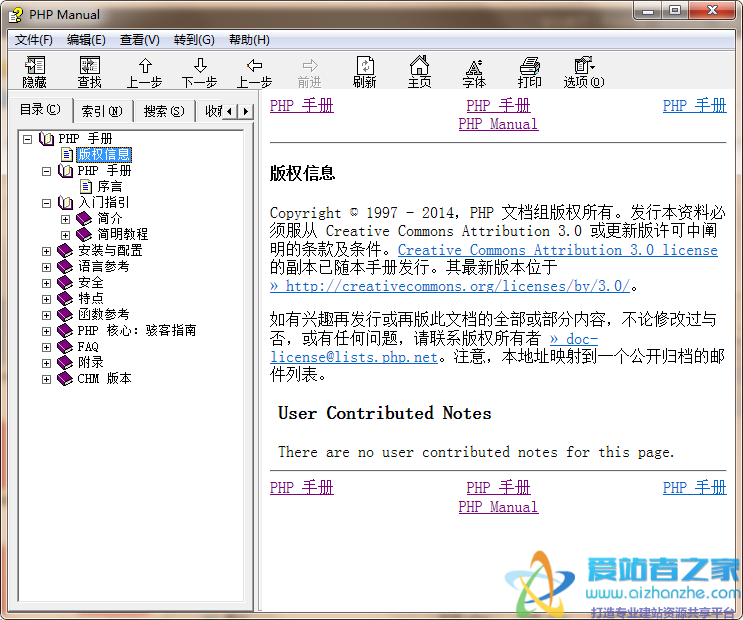Click the purple book icon of 安装与配置

[65, 250]
